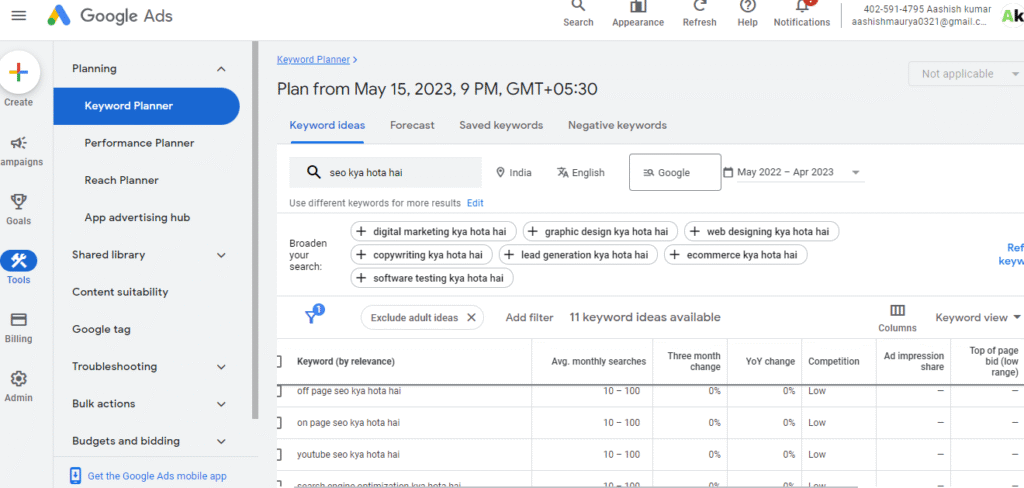Select Keyword Planner in sidebar
The height and width of the screenshot is (488, 1024).
point(146,106)
